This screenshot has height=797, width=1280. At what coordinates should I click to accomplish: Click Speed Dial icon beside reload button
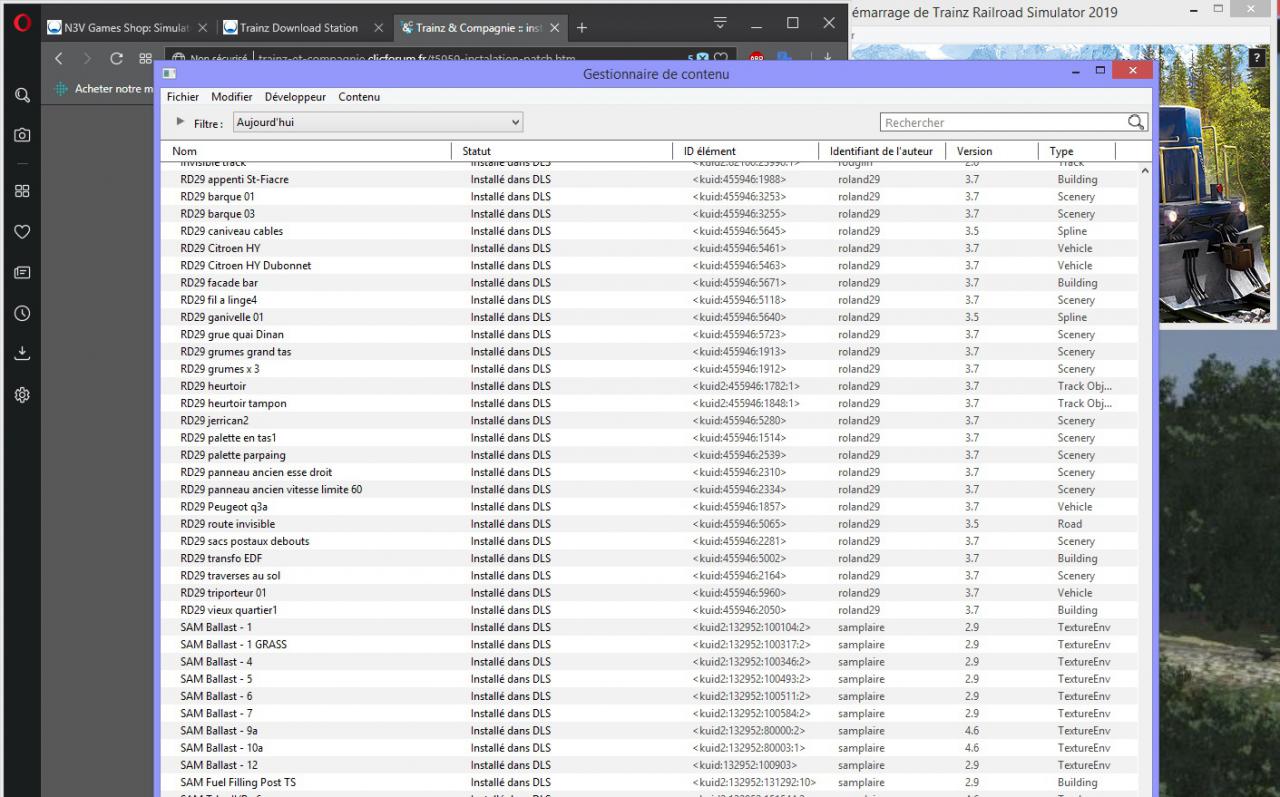pyautogui.click(x=146, y=59)
